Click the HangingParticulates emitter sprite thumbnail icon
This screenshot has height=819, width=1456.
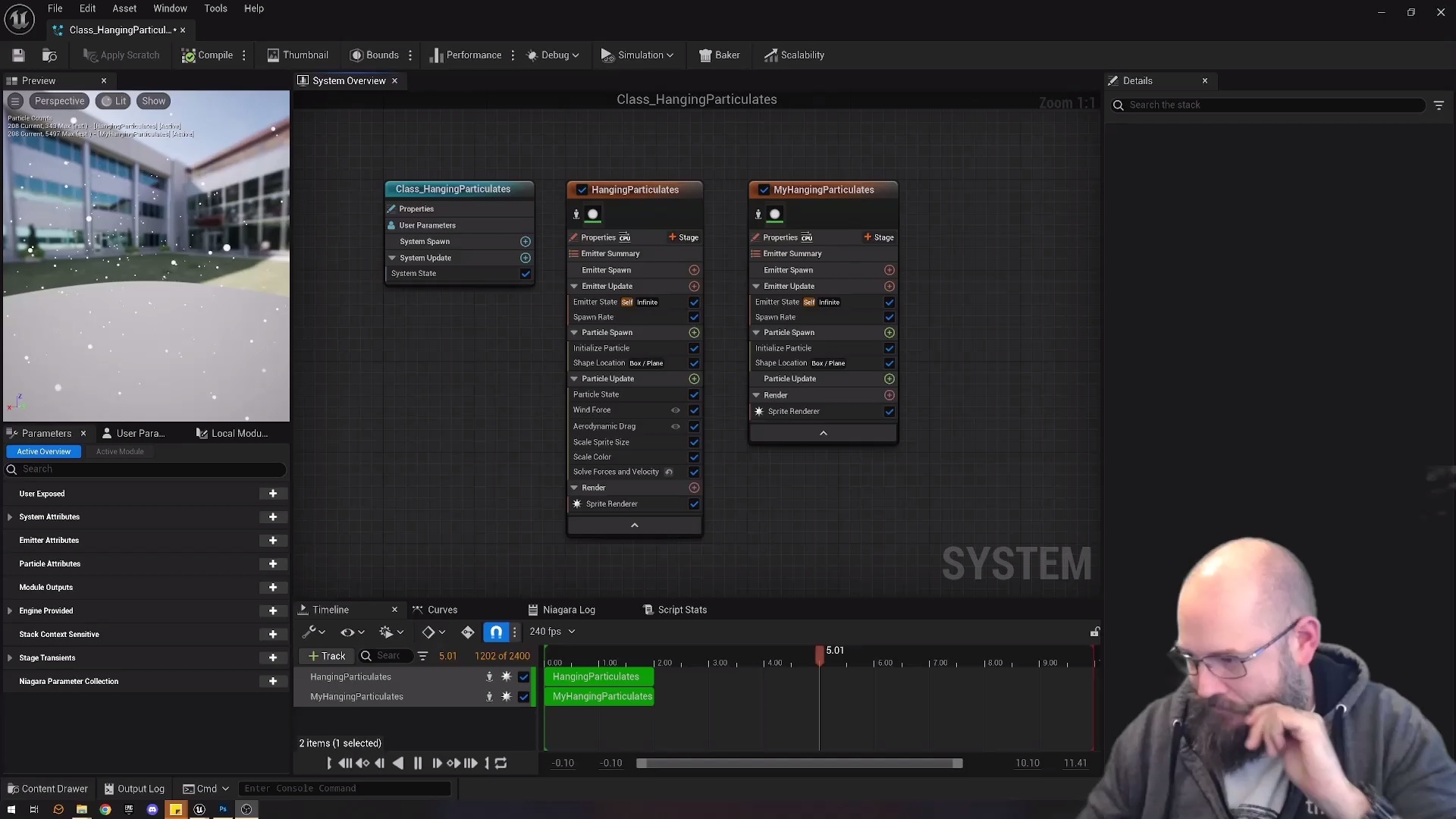tap(593, 215)
